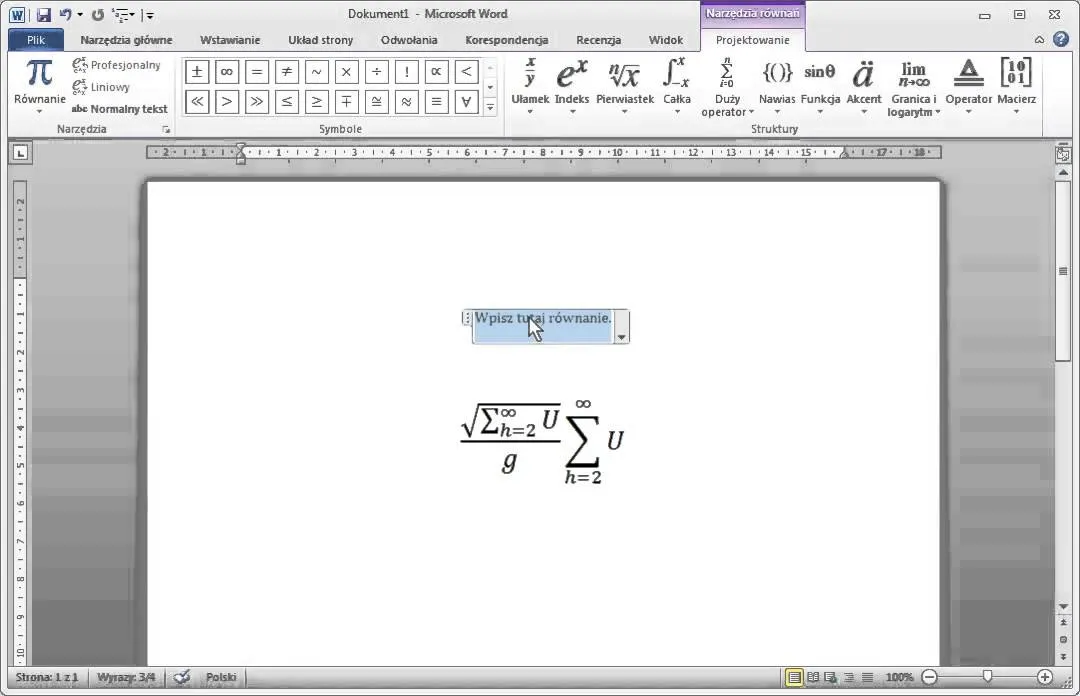Open Granica i logarytm structures menu
This screenshot has height=696, width=1080.
point(913,87)
